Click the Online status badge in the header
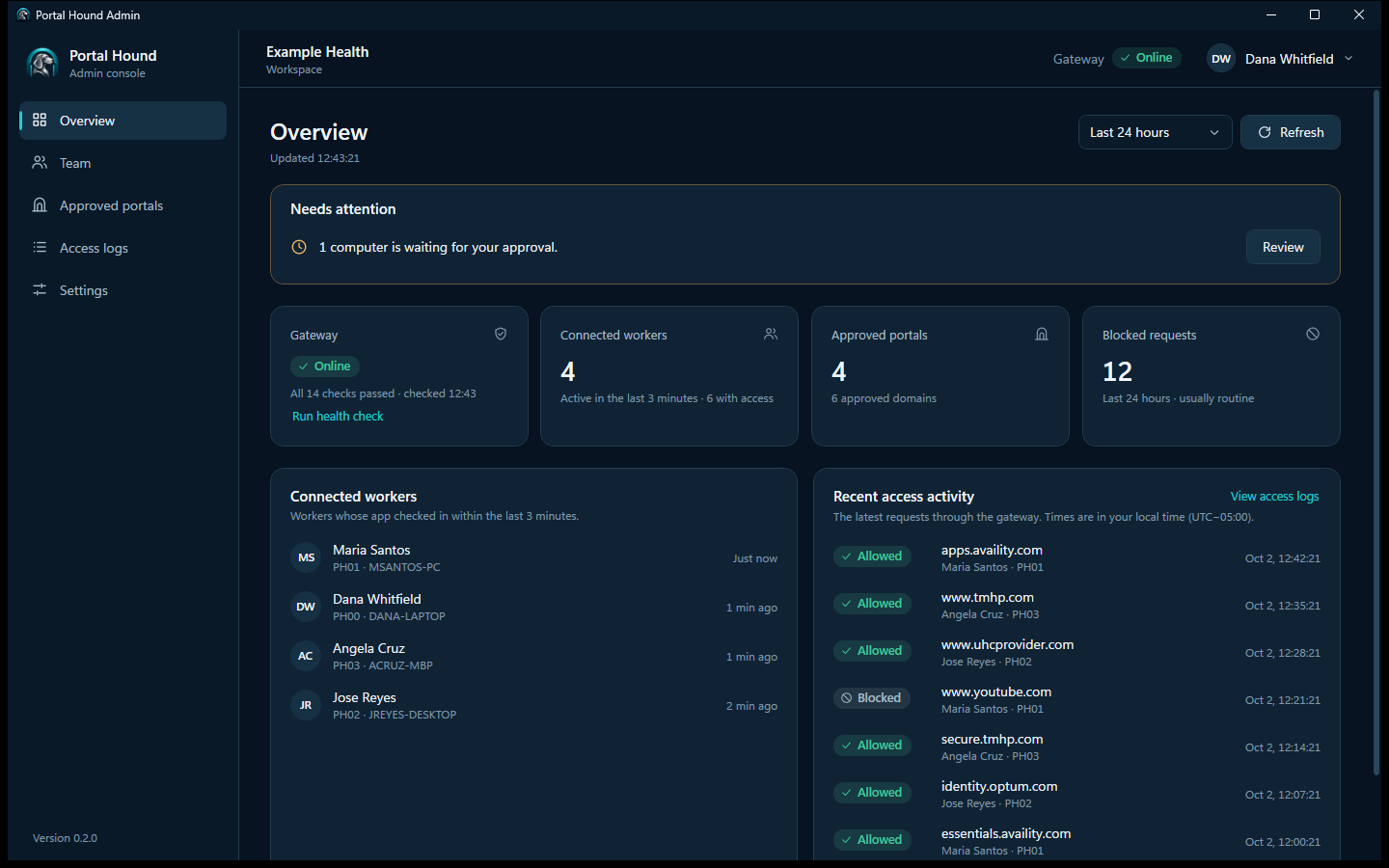Image resolution: width=1389 pixels, height=868 pixels. pyautogui.click(x=1147, y=58)
